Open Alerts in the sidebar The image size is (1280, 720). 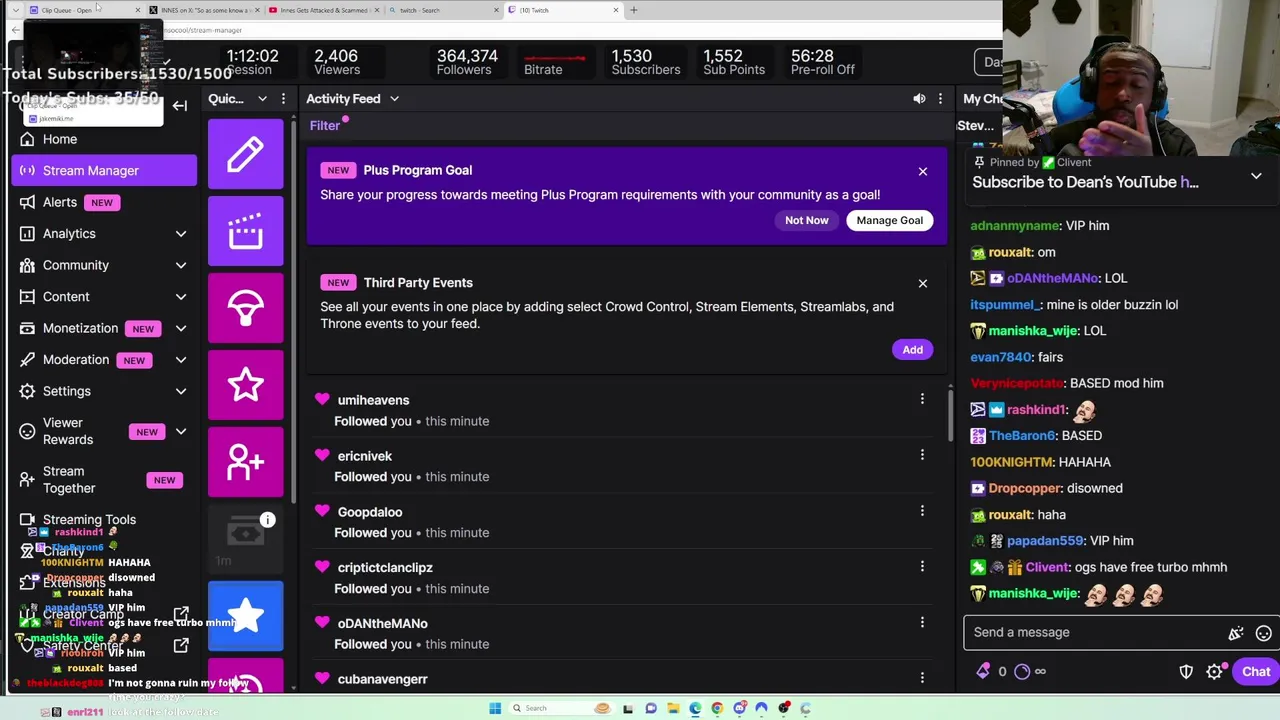(x=104, y=202)
